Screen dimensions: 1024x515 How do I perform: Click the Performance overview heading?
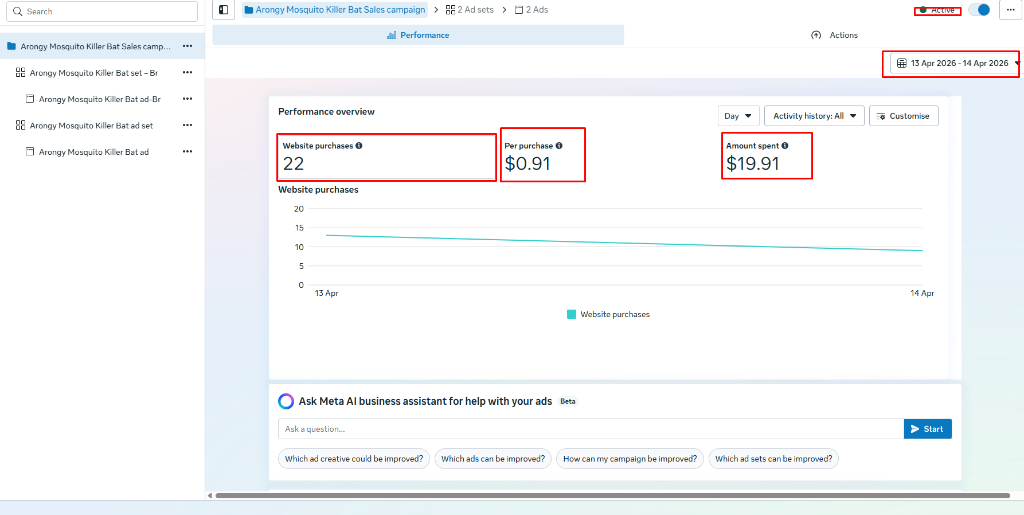pos(327,112)
